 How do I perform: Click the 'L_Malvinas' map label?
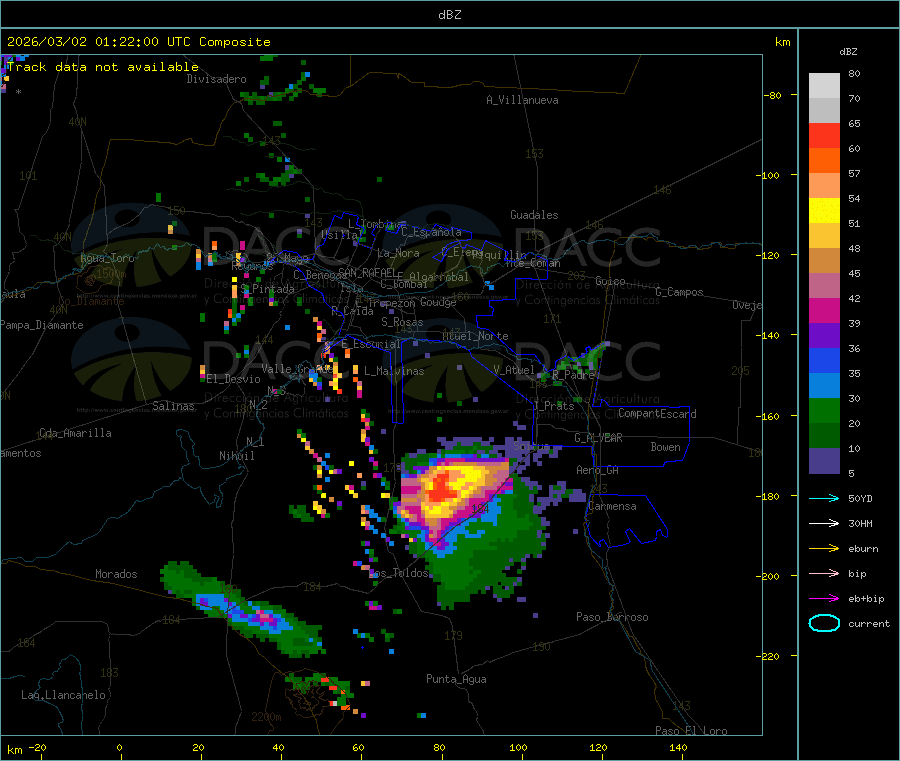(x=394, y=372)
